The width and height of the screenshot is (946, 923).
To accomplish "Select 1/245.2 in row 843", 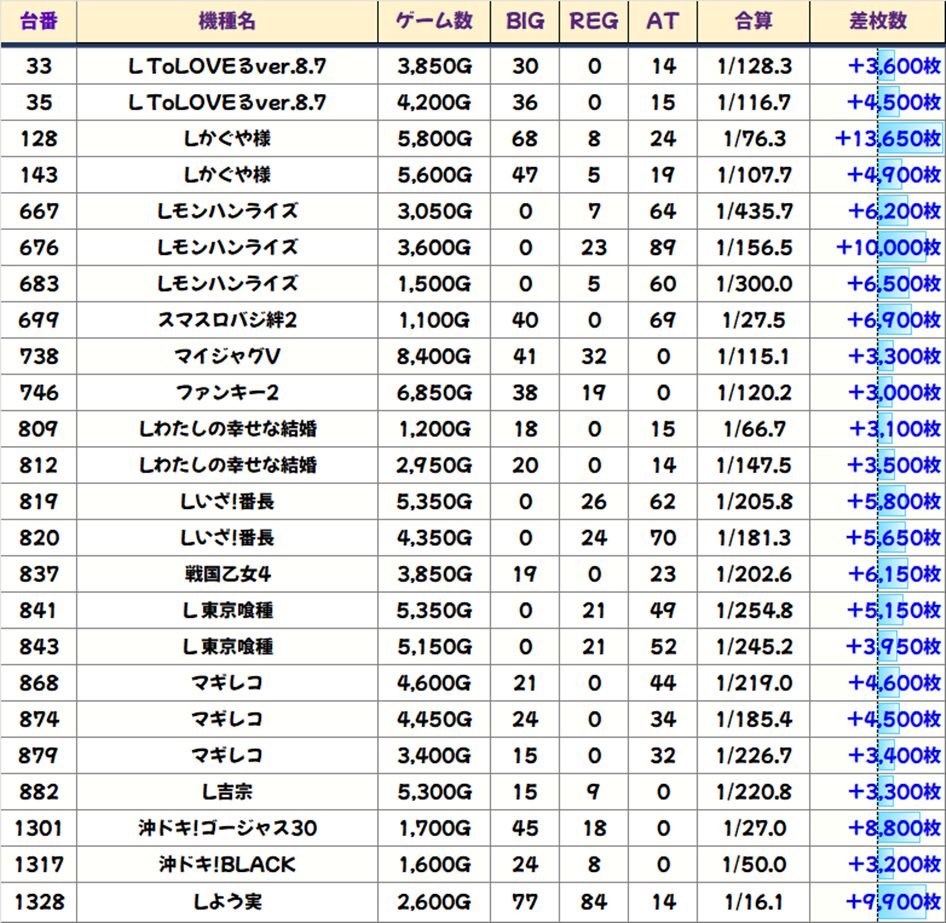I will [x=754, y=647].
